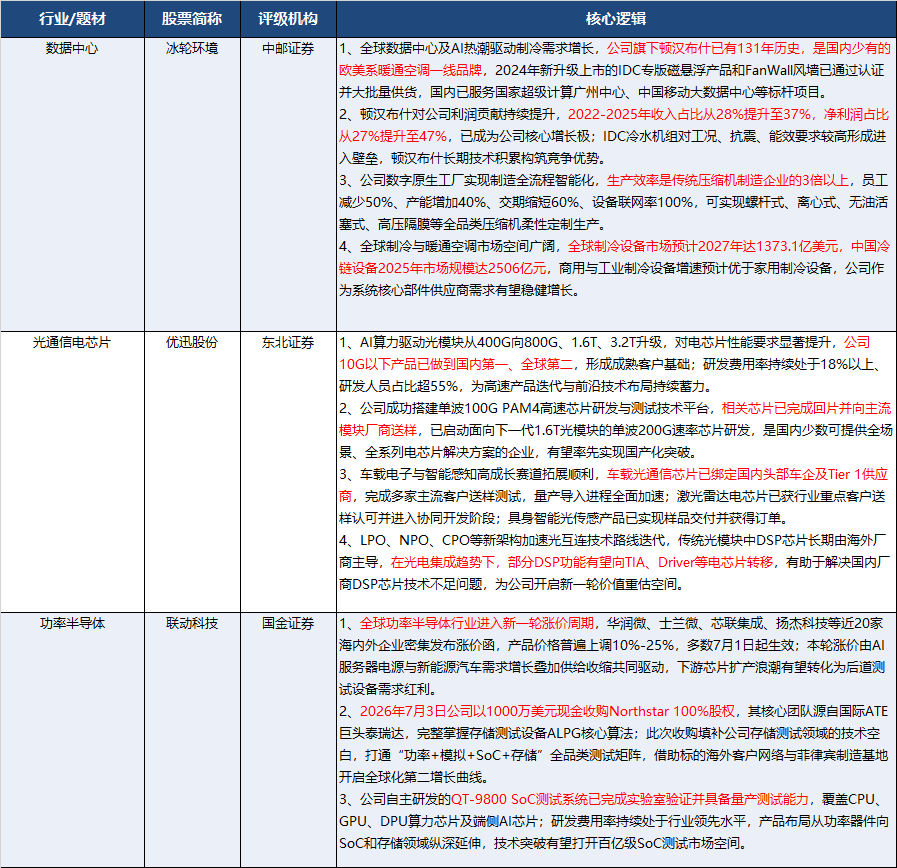This screenshot has height=868, width=897.
Task: Select the 冰轮环境 stock name cell
Action: click(x=192, y=184)
